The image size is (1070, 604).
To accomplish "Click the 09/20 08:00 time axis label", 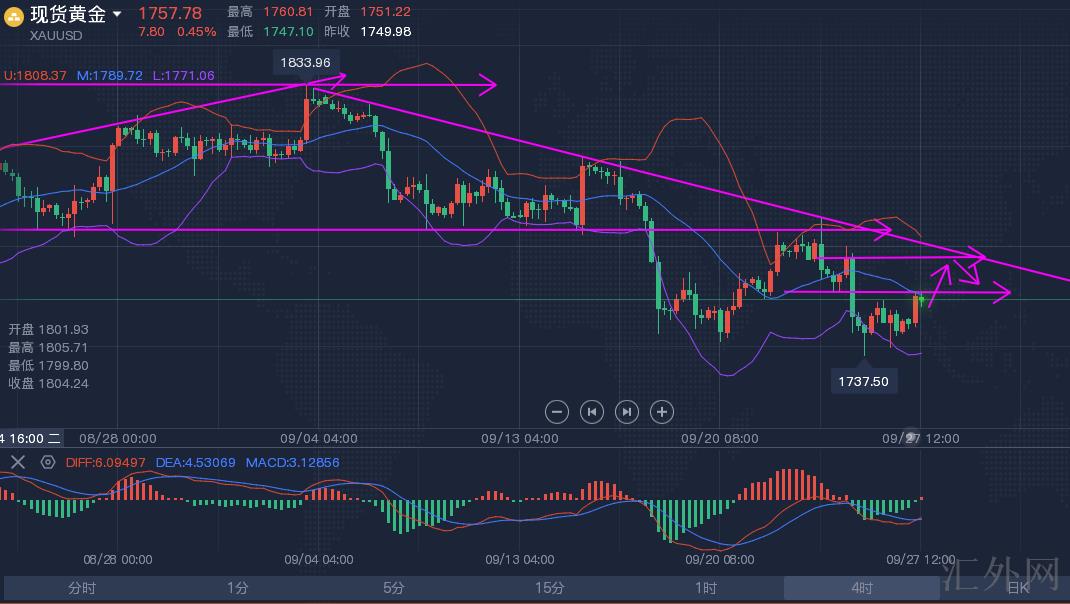I will pos(719,438).
